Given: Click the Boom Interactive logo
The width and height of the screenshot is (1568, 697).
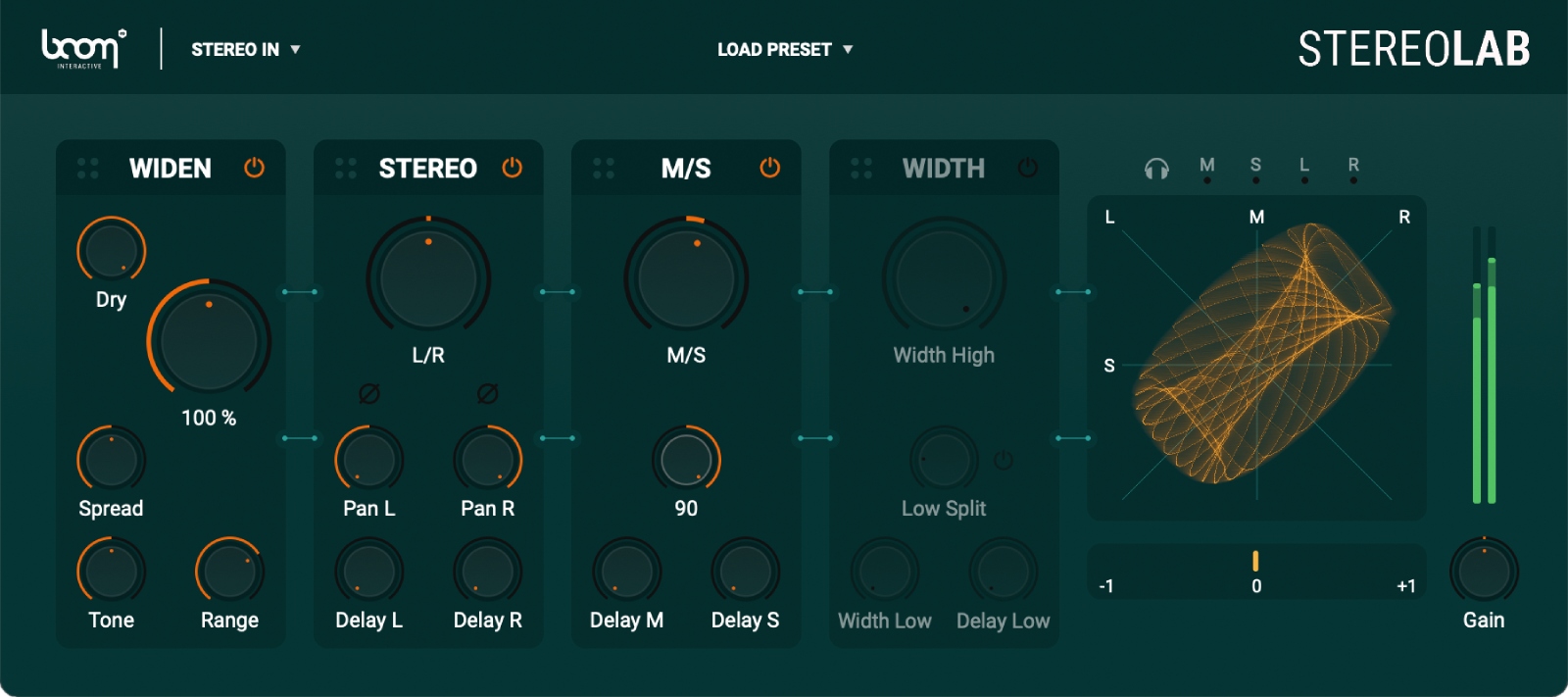Looking at the screenshot, I should (x=83, y=48).
